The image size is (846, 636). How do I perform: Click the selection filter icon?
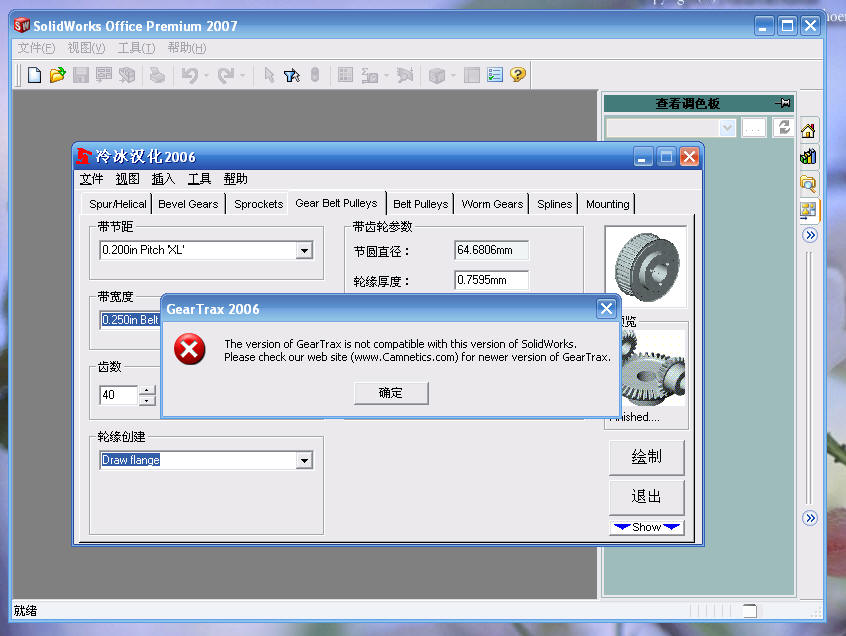point(292,75)
